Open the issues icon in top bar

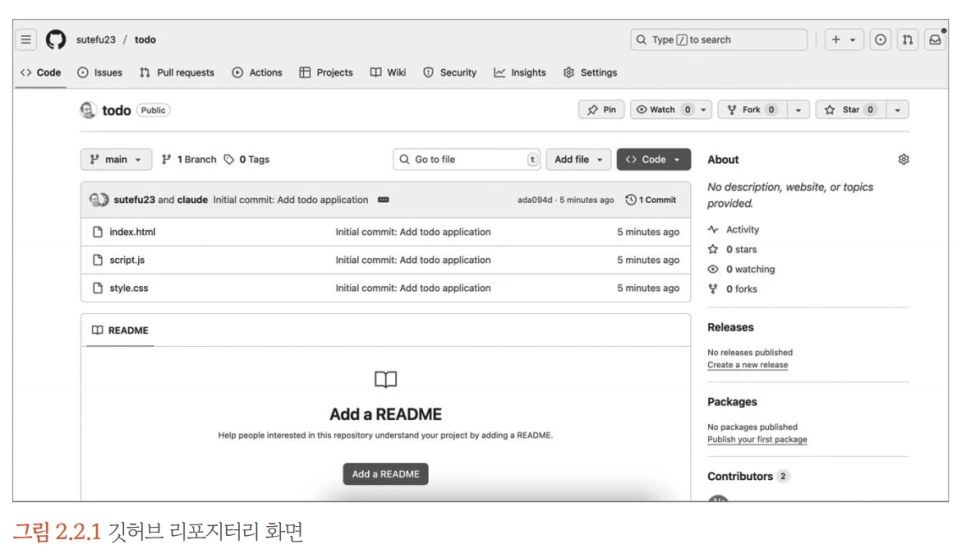pos(880,39)
